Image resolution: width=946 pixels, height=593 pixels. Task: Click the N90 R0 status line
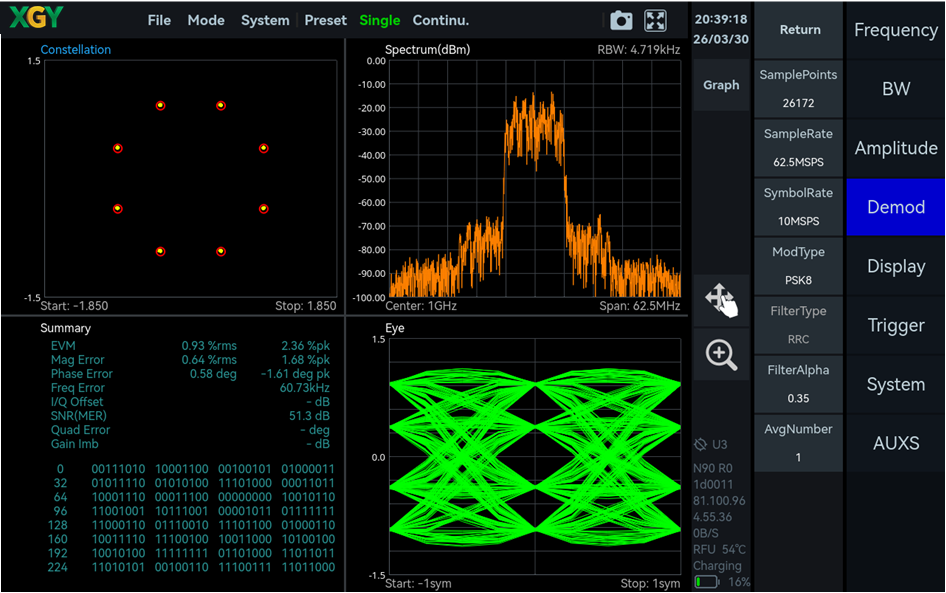tap(713, 468)
